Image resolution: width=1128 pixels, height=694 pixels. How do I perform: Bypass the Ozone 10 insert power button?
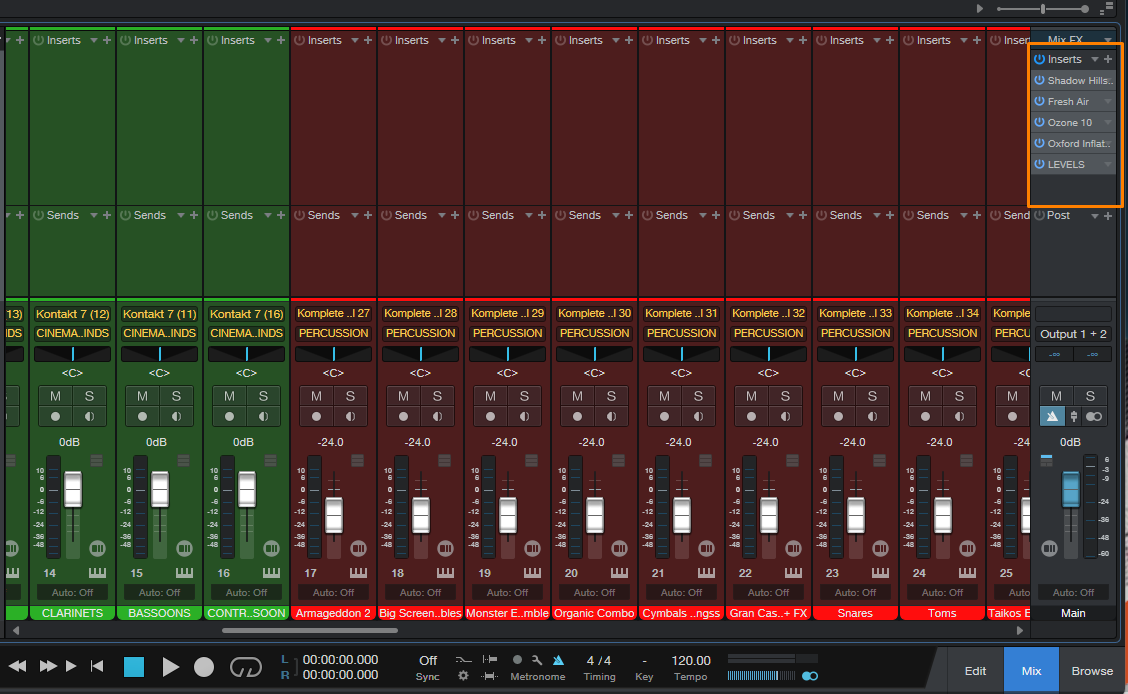(x=1039, y=123)
